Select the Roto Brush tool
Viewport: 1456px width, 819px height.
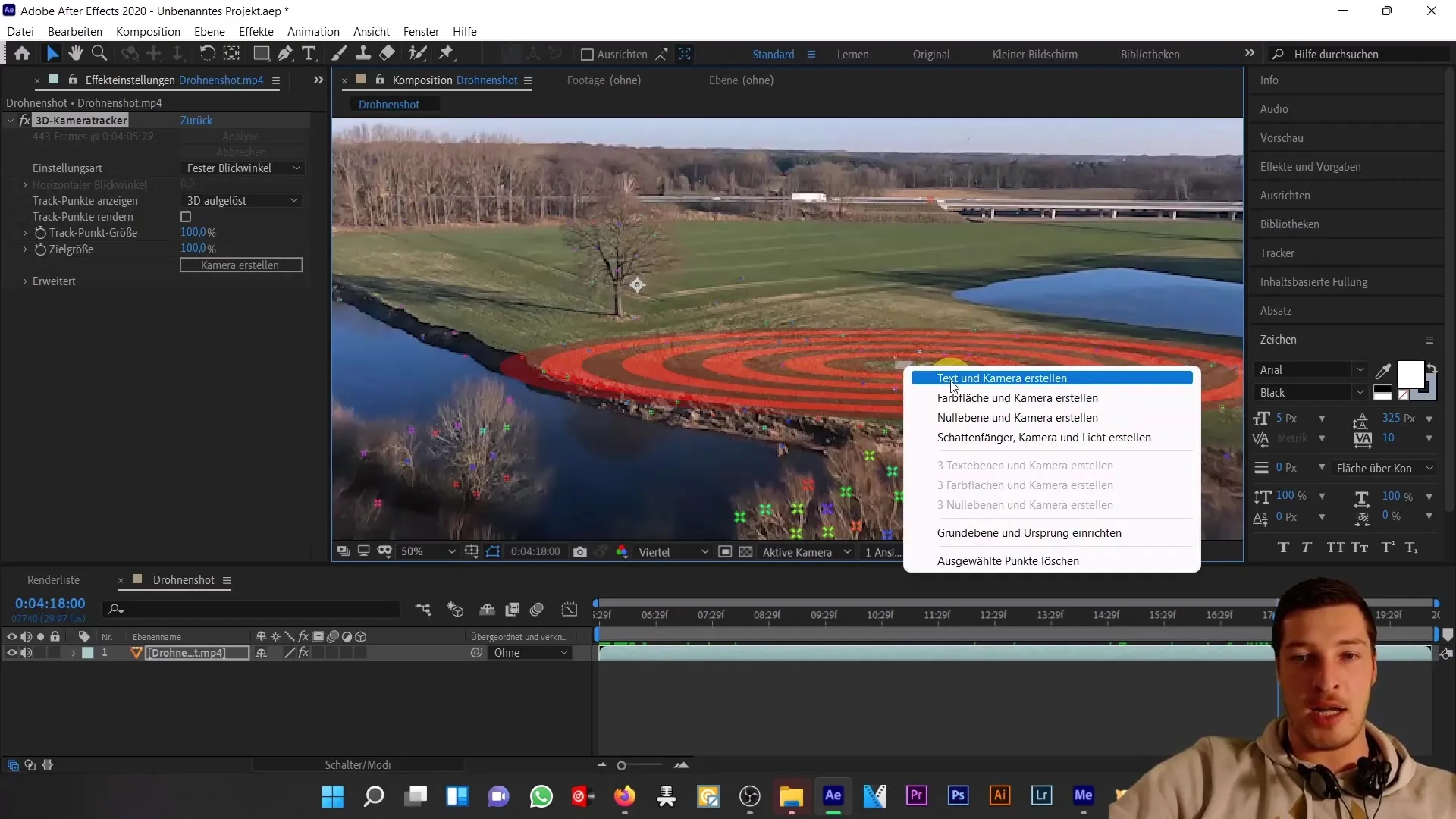coord(417,54)
